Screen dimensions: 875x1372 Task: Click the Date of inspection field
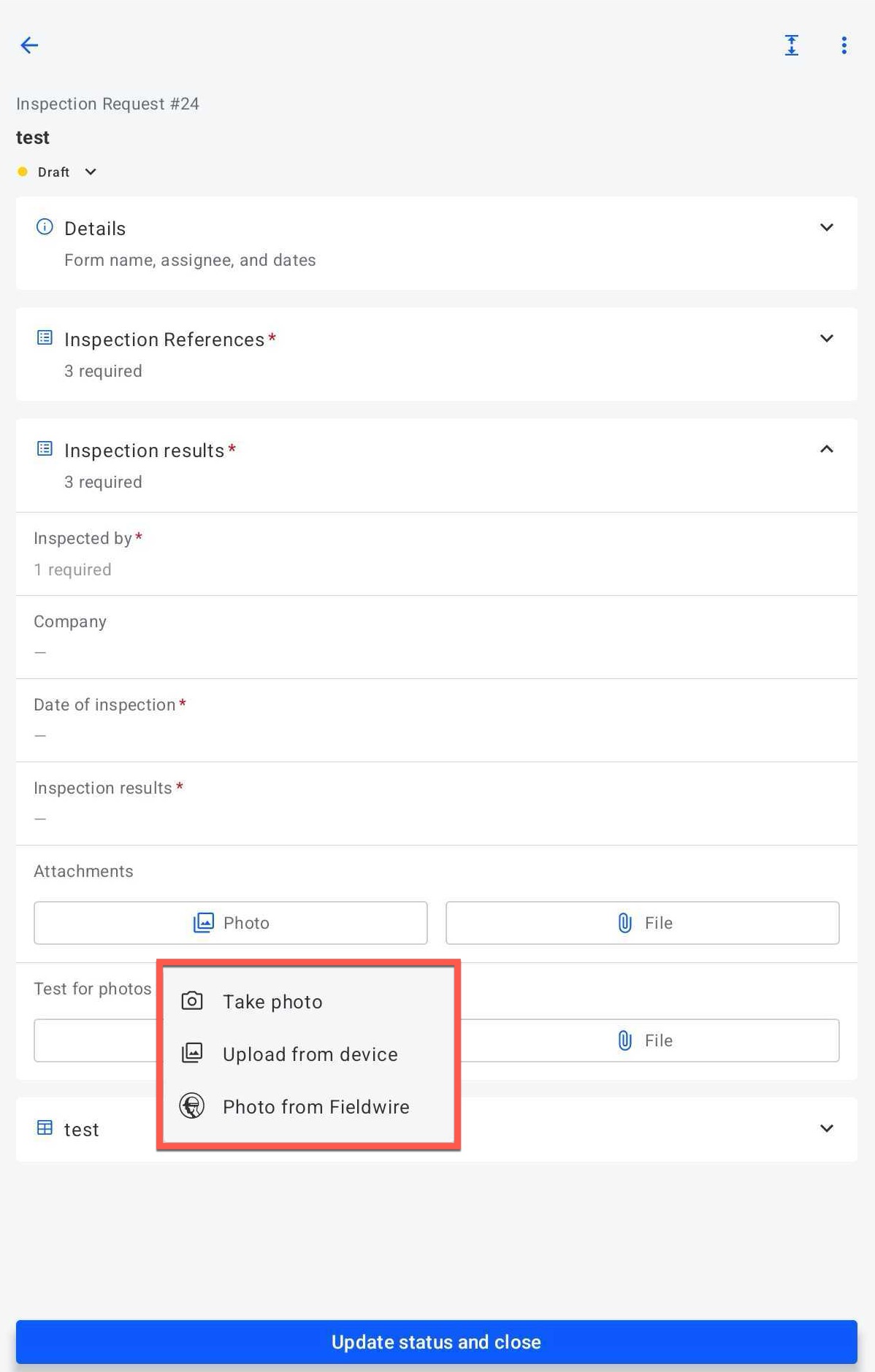[x=437, y=719]
